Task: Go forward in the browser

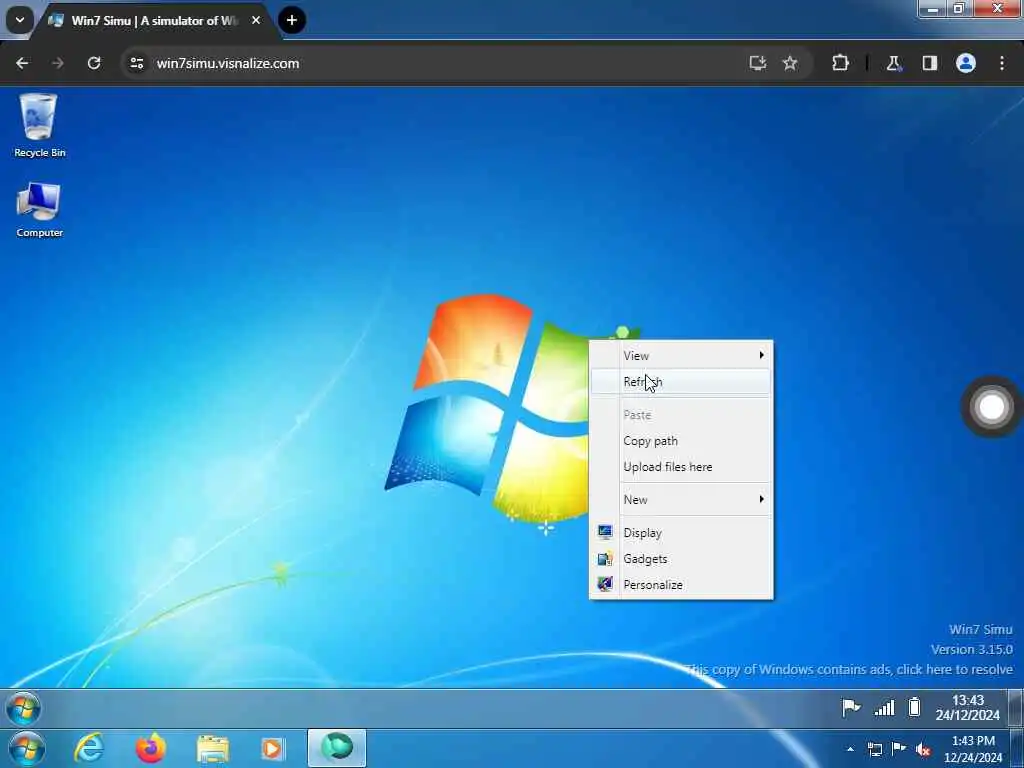Action: [x=57, y=63]
